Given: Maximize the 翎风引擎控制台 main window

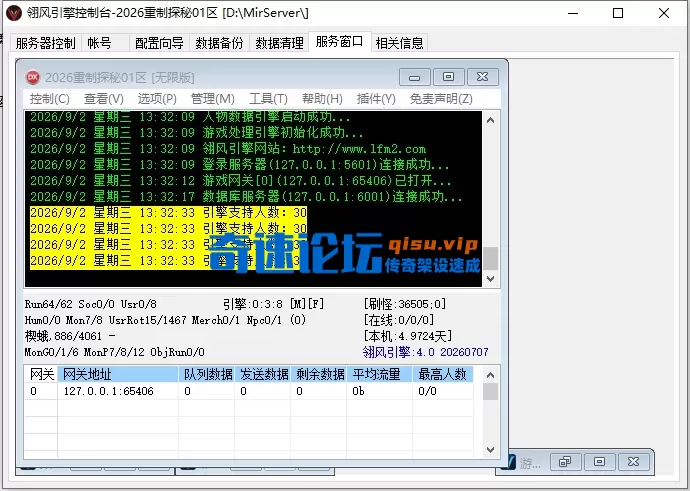Looking at the screenshot, I should point(618,13).
